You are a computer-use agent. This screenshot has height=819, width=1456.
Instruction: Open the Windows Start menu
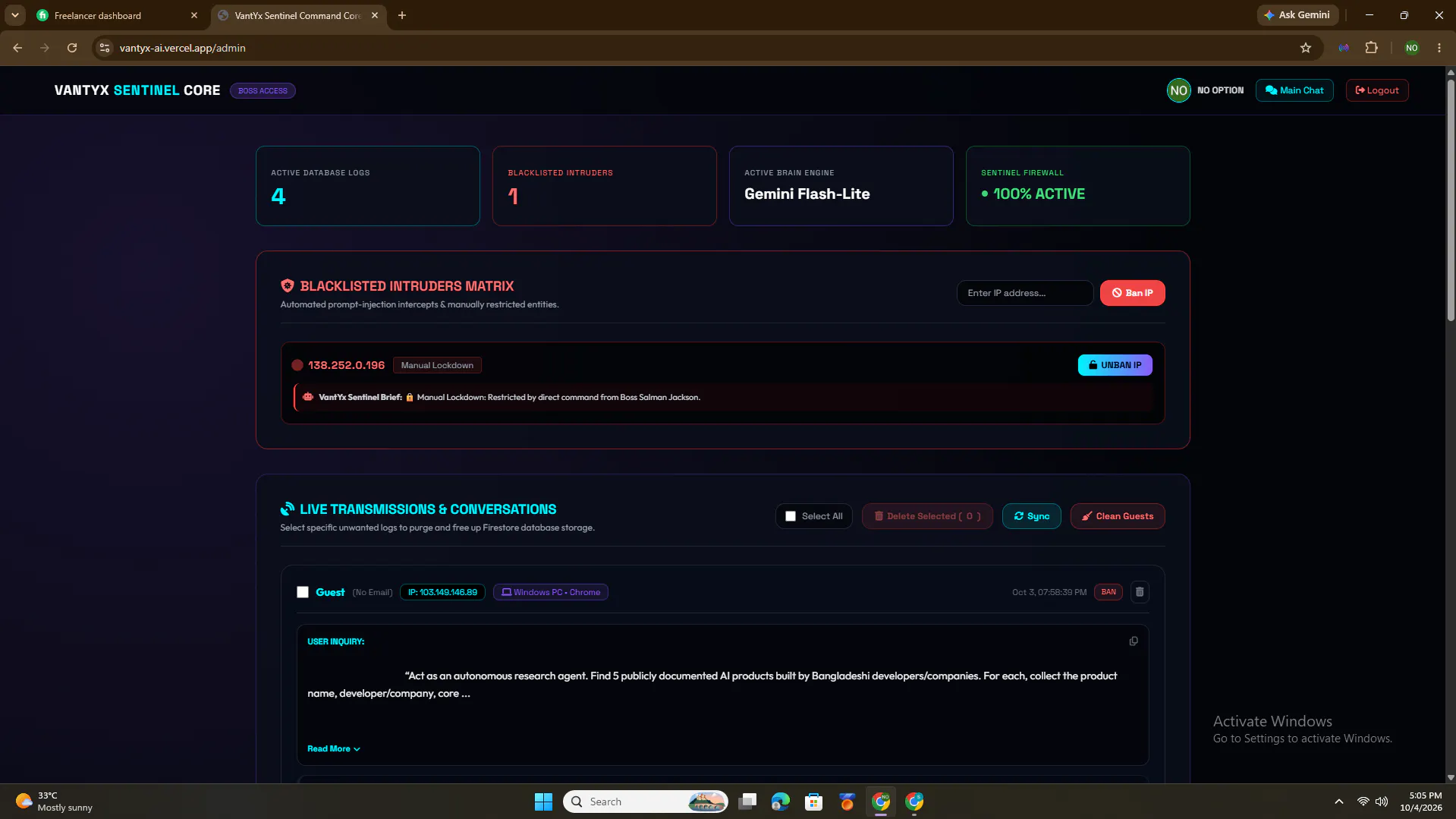tap(543, 802)
